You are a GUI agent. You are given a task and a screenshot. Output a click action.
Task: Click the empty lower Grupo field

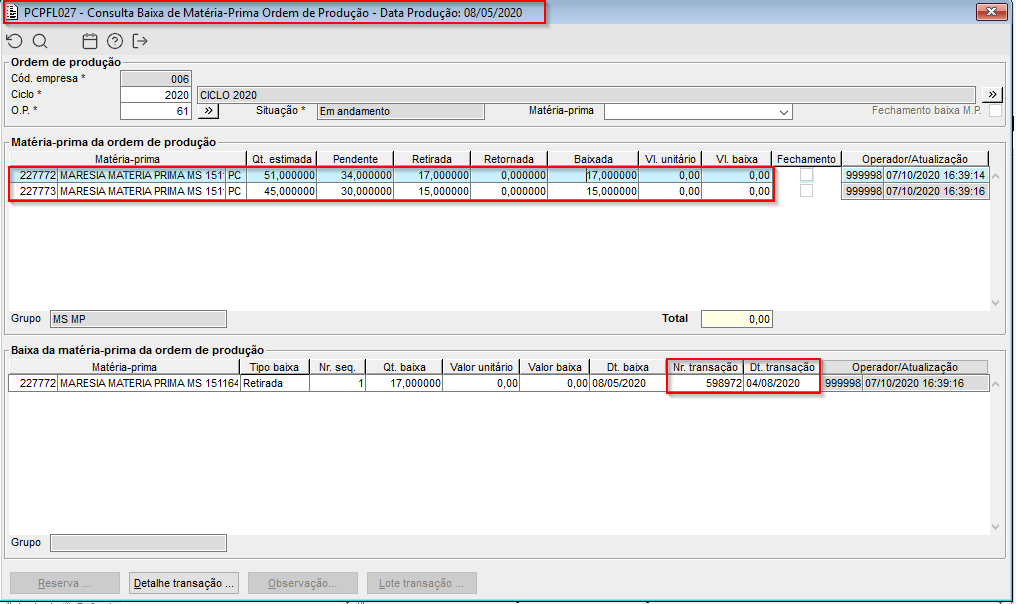coord(138,542)
